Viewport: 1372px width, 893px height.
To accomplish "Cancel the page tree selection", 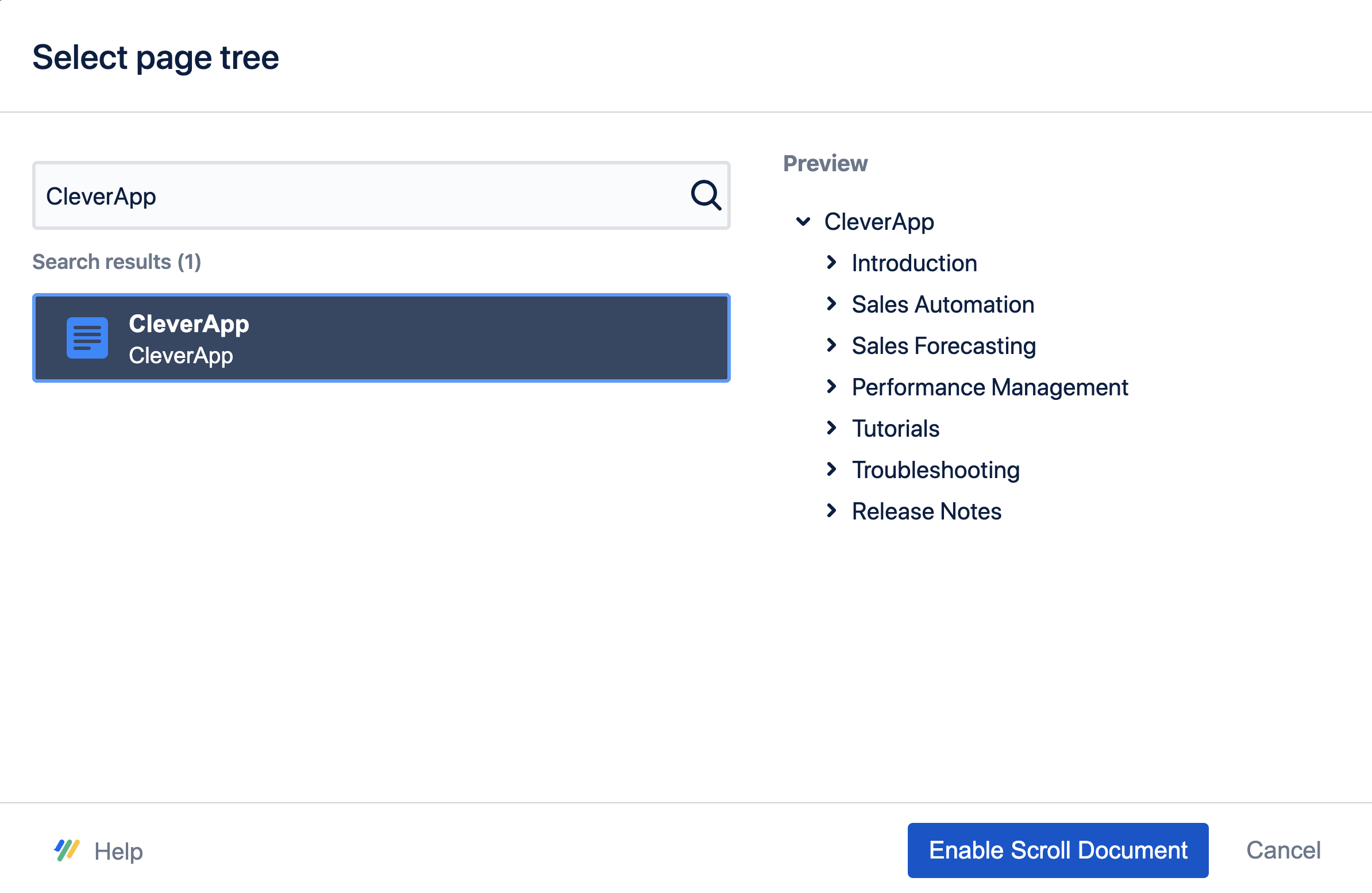I will (1284, 850).
